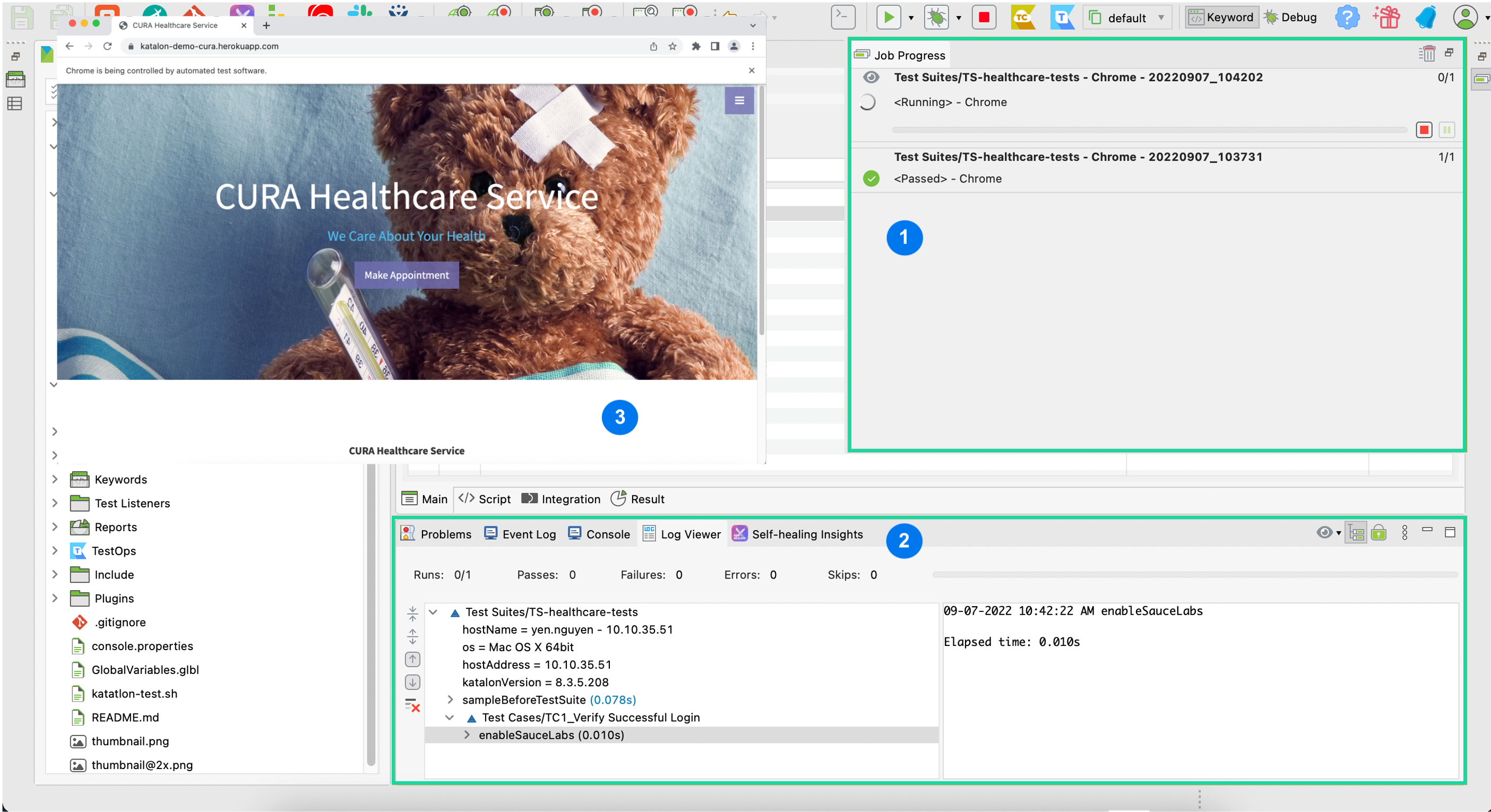Expand the Test Listeners folder
Image resolution: width=1491 pixels, height=812 pixels.
tap(55, 503)
